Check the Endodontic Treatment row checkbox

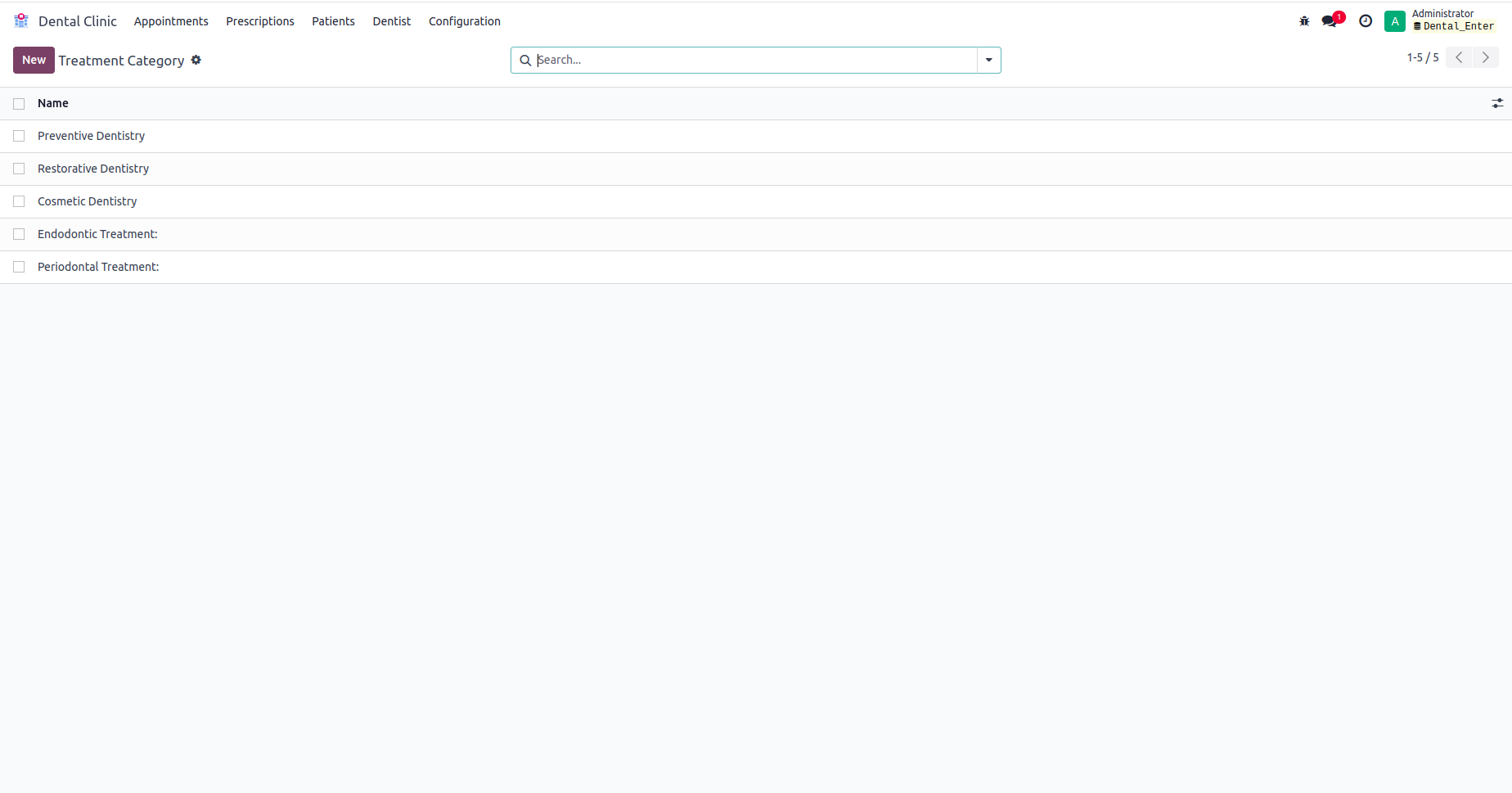[19, 234]
